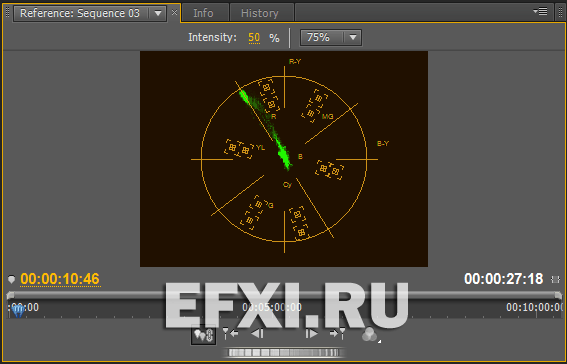Image resolution: width=567 pixels, height=364 pixels.
Task: Open the panel flyout menu icon
Action: 540,12
